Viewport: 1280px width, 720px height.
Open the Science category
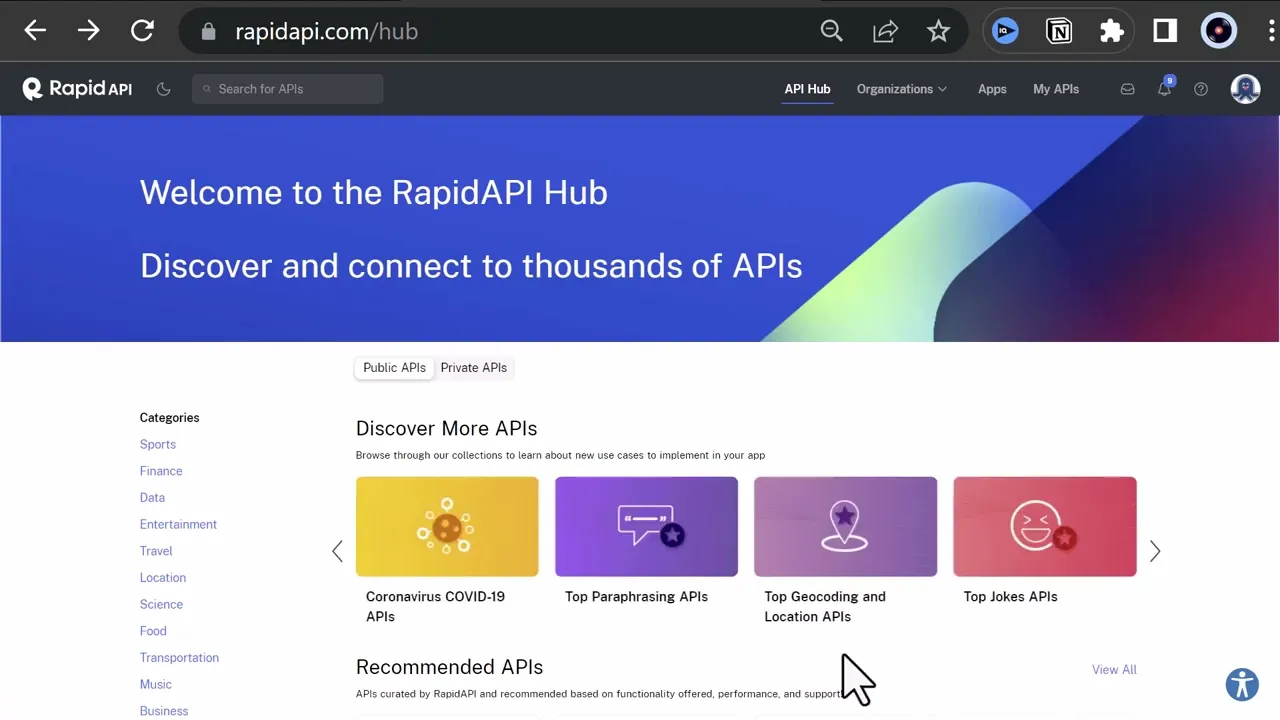point(161,604)
